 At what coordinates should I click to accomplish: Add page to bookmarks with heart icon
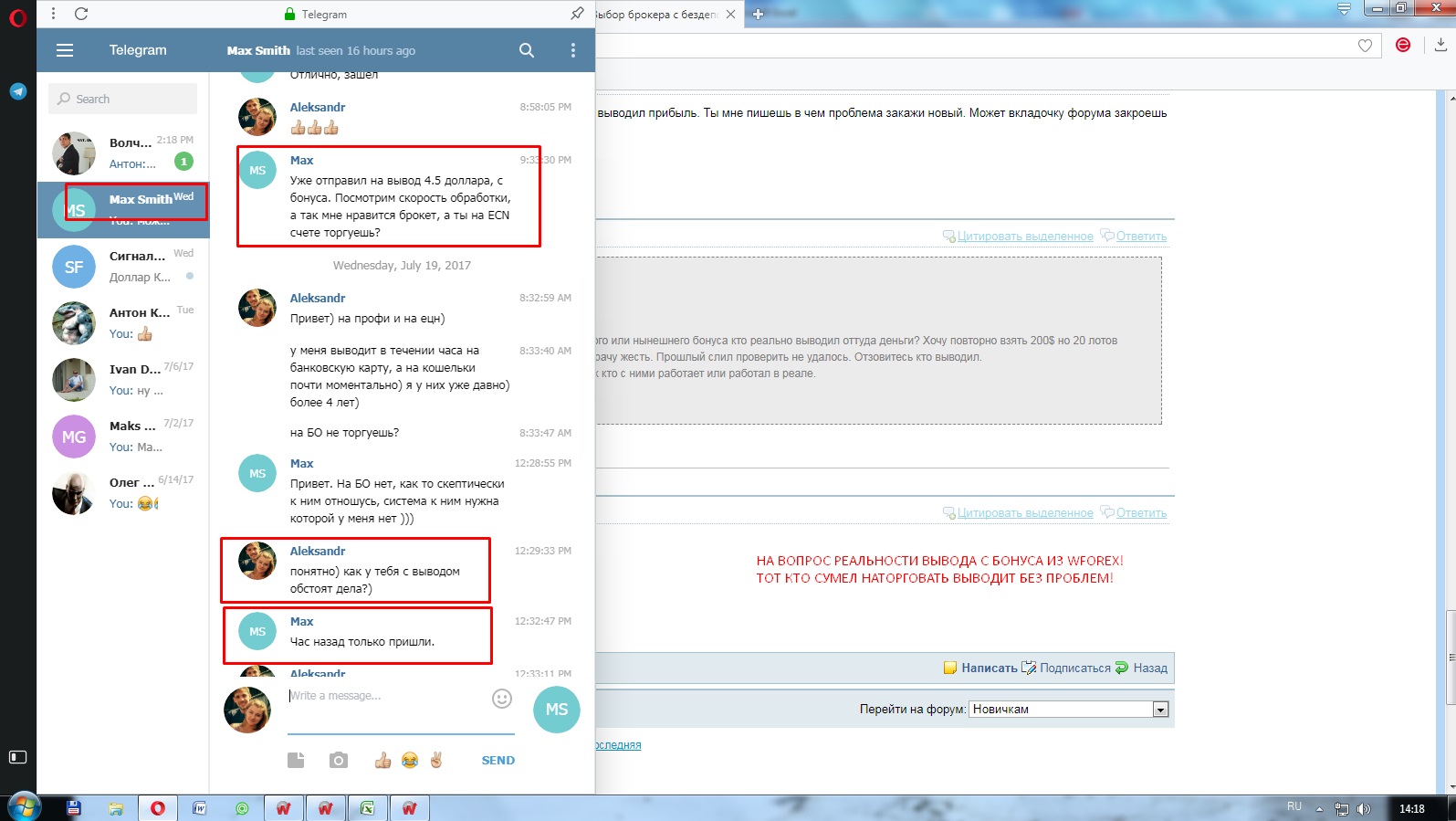(1365, 46)
